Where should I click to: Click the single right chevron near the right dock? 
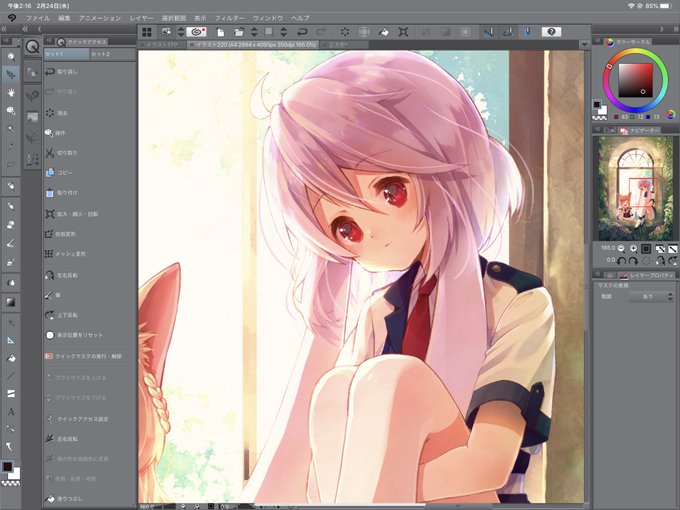pos(662,29)
